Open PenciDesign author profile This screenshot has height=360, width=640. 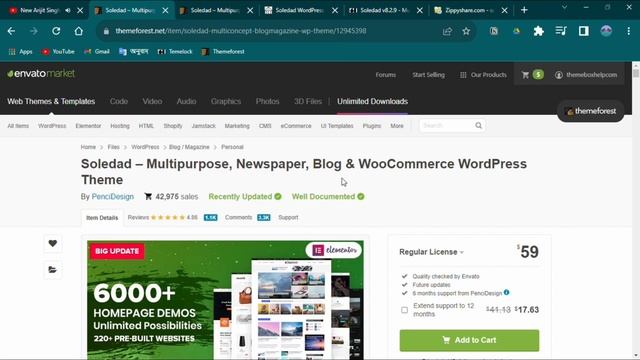(113, 197)
